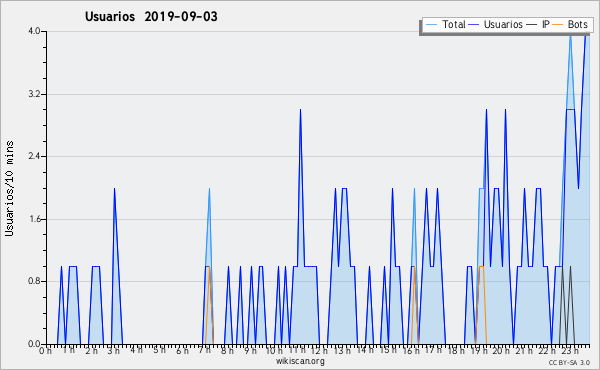600x370 pixels.
Task: Click the y-axis value 4.0
Action: [x=34, y=31]
